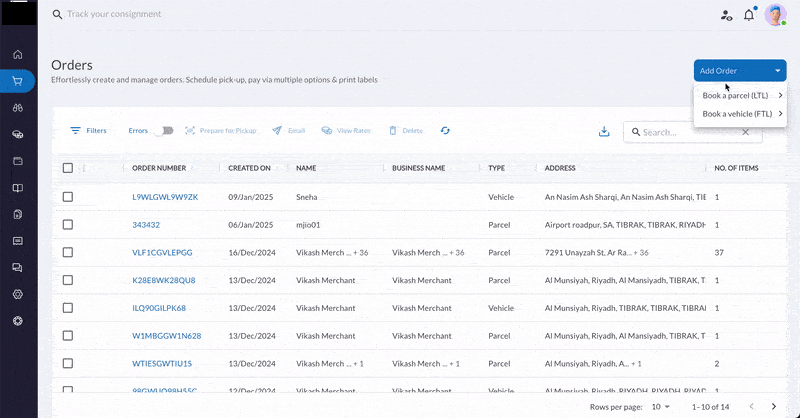
Task: Open the address book icon in sidebar
Action: [x=18, y=188]
